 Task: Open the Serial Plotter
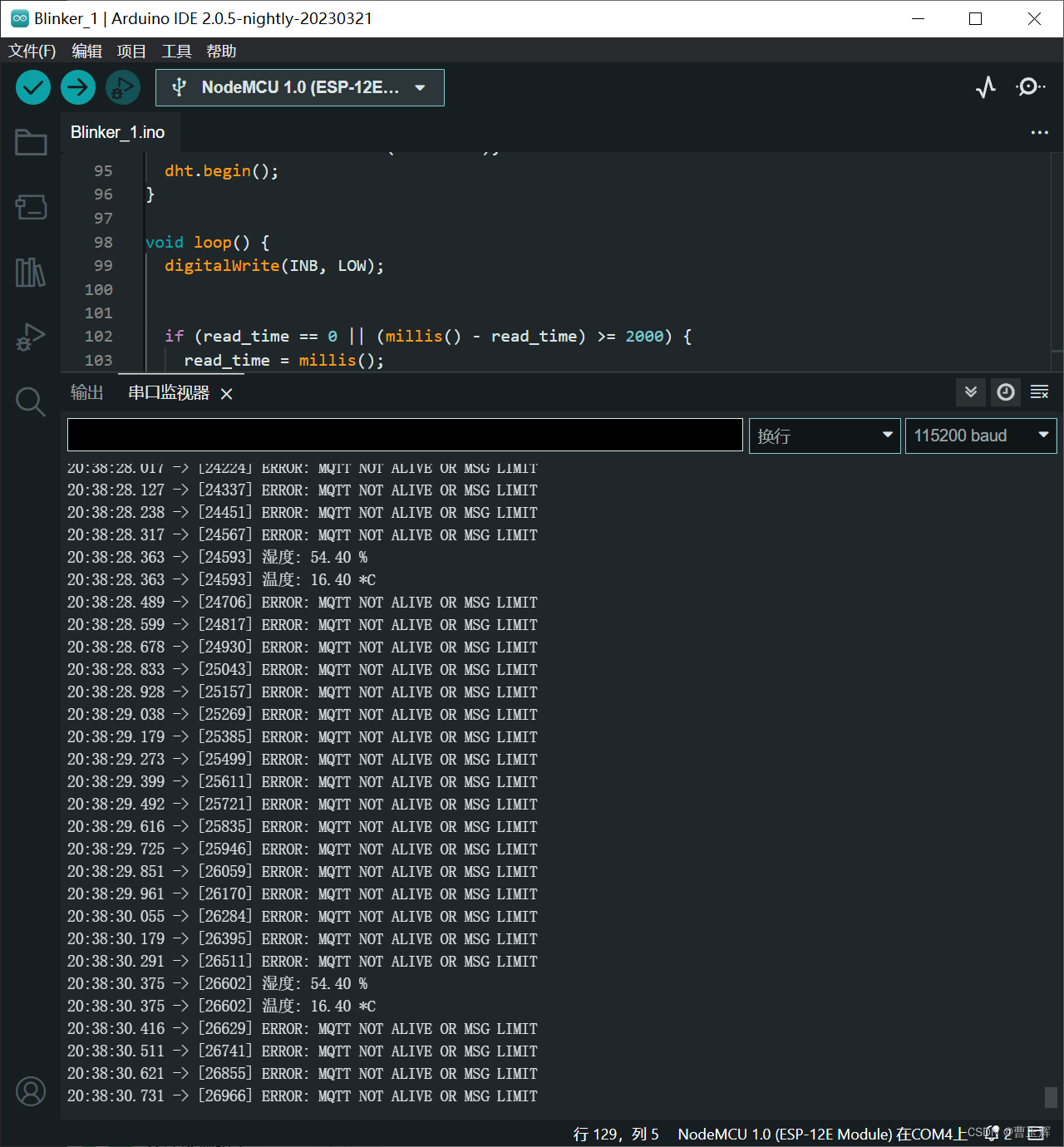click(x=985, y=87)
